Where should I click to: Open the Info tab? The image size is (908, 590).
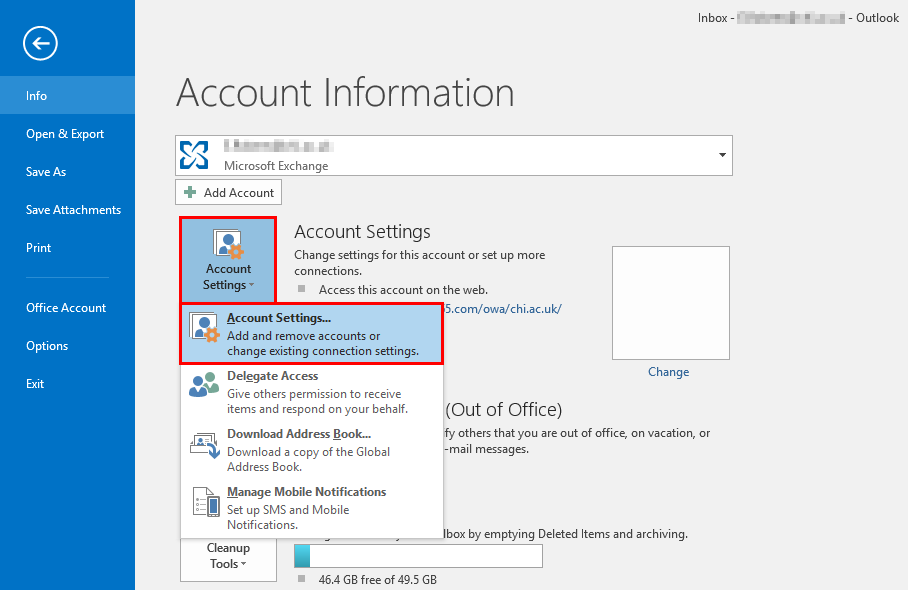67,96
